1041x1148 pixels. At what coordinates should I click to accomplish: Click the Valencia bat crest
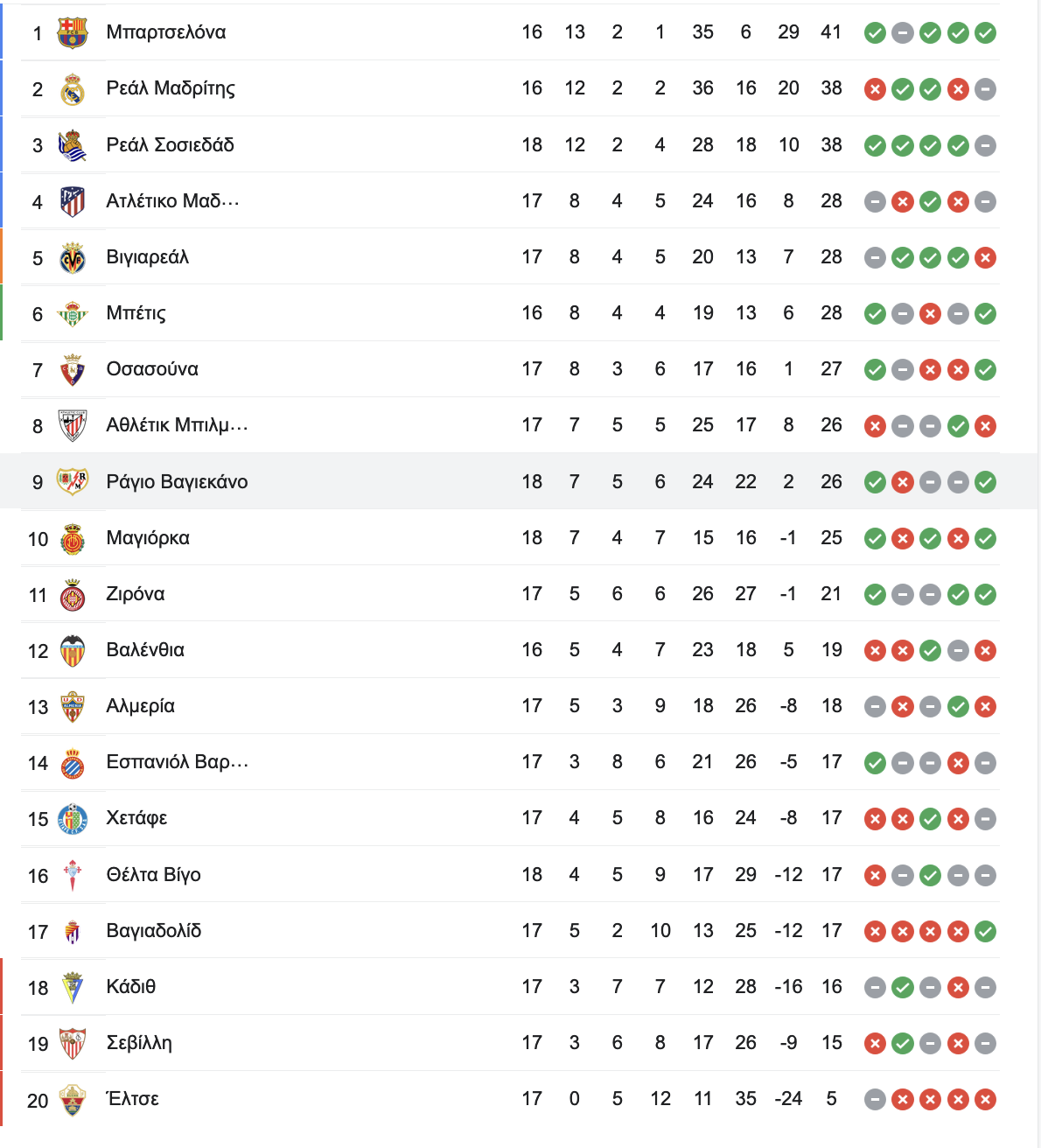point(73,650)
